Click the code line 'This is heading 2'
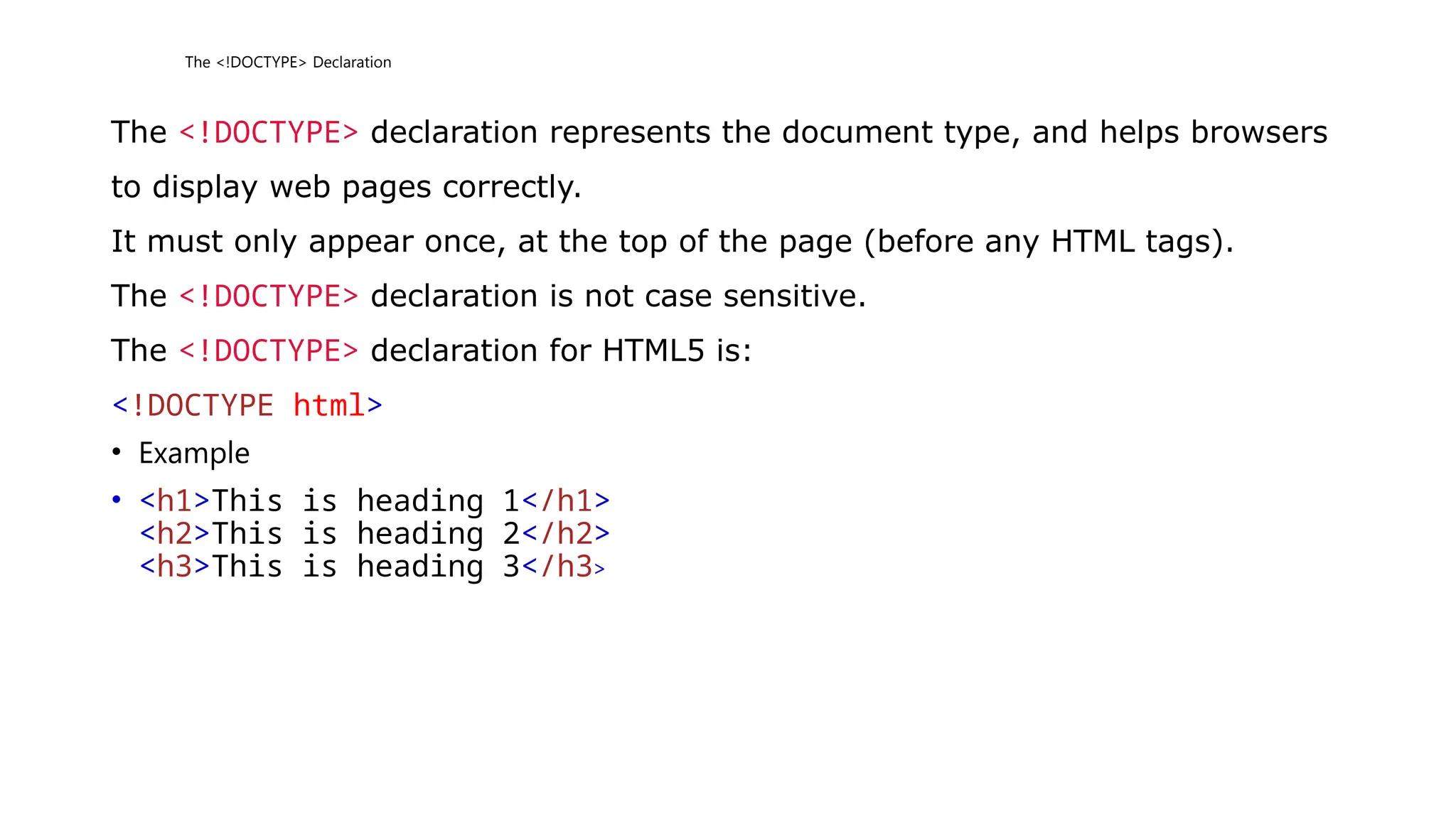The height and width of the screenshot is (819, 1456). tap(375, 534)
